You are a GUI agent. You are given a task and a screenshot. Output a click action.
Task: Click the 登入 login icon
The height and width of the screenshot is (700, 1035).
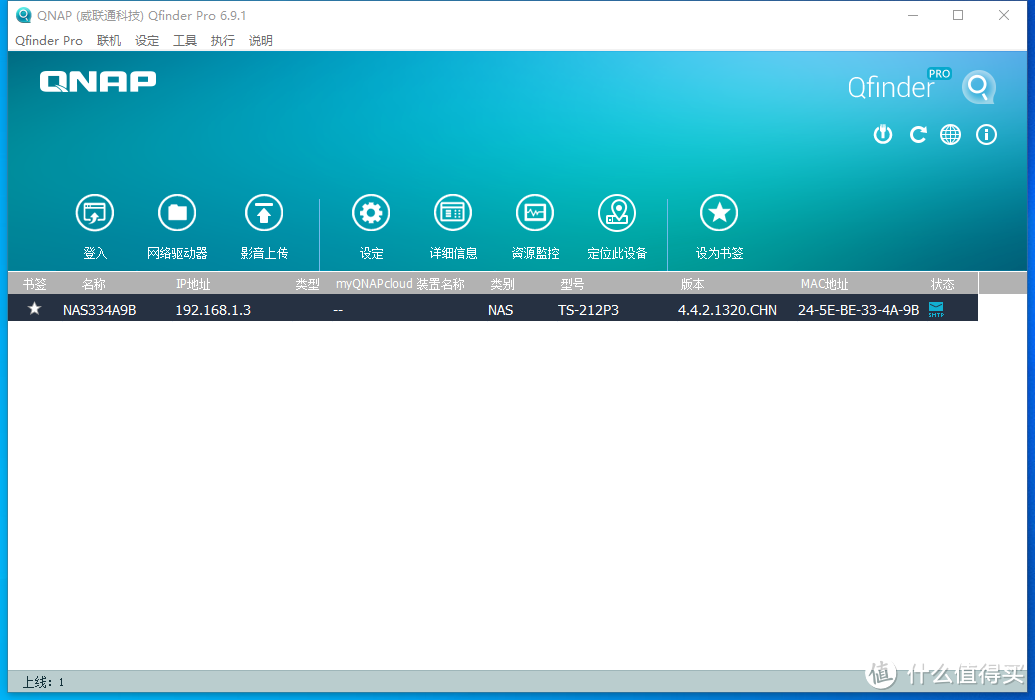point(95,213)
